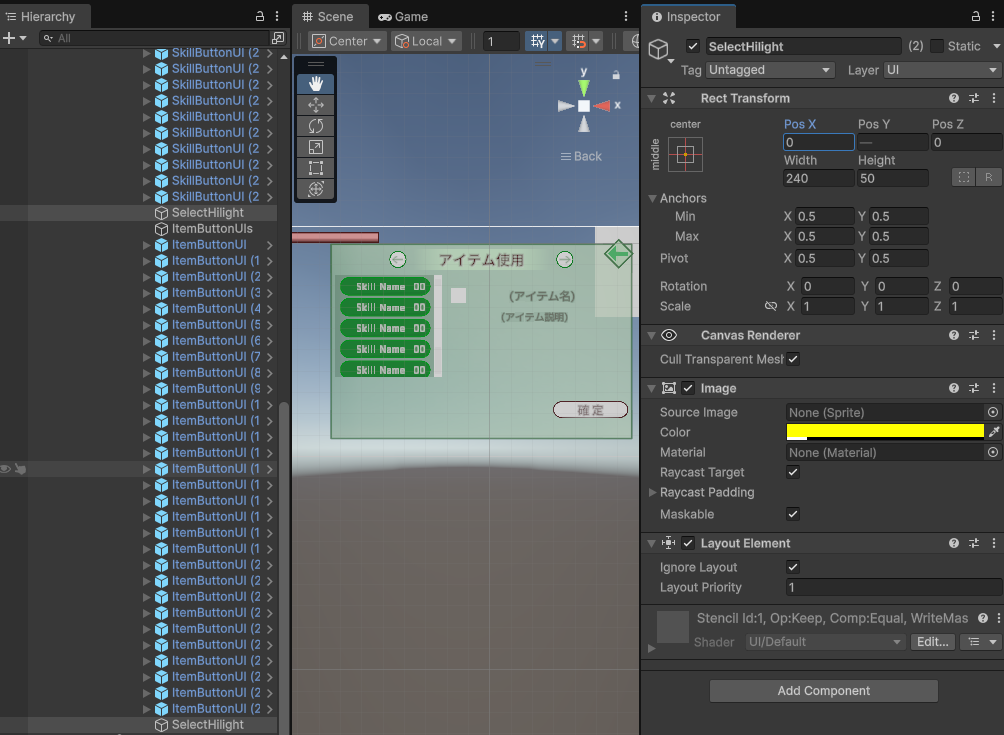
Task: Select the Scale tool
Action: (x=315, y=147)
